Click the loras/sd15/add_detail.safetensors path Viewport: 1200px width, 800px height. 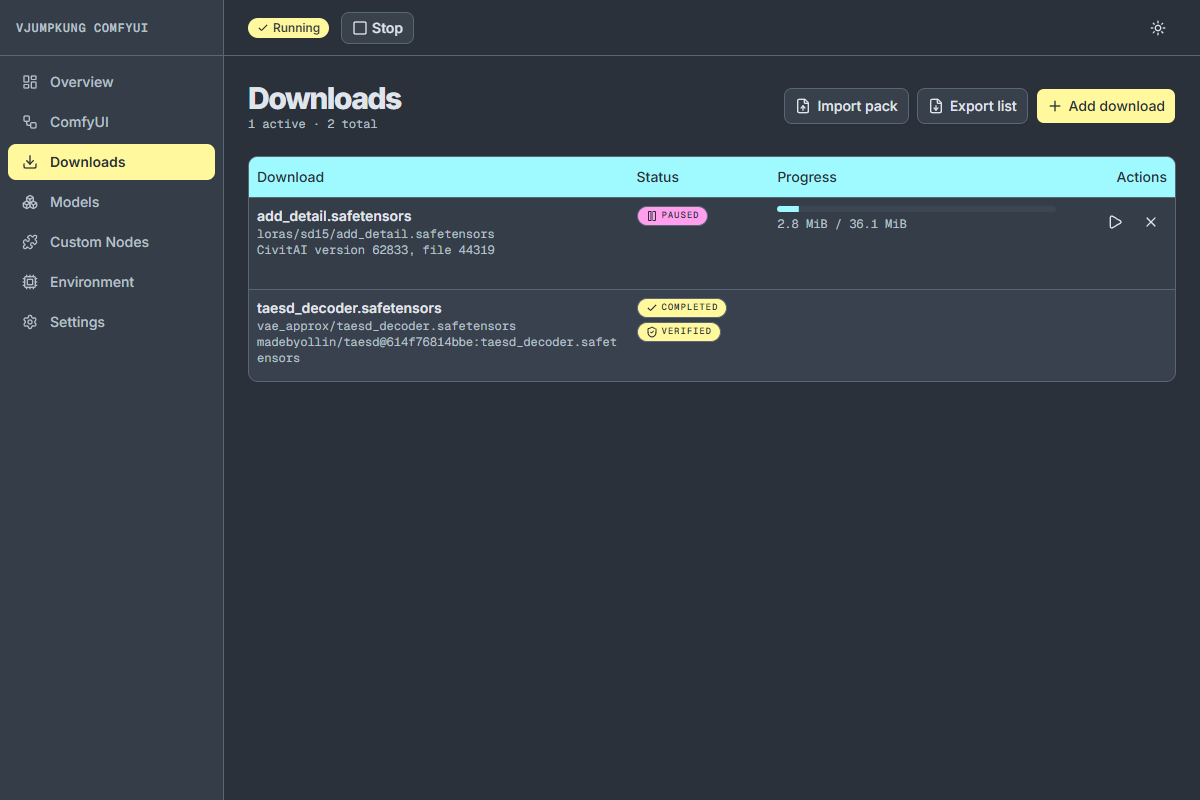tap(376, 234)
